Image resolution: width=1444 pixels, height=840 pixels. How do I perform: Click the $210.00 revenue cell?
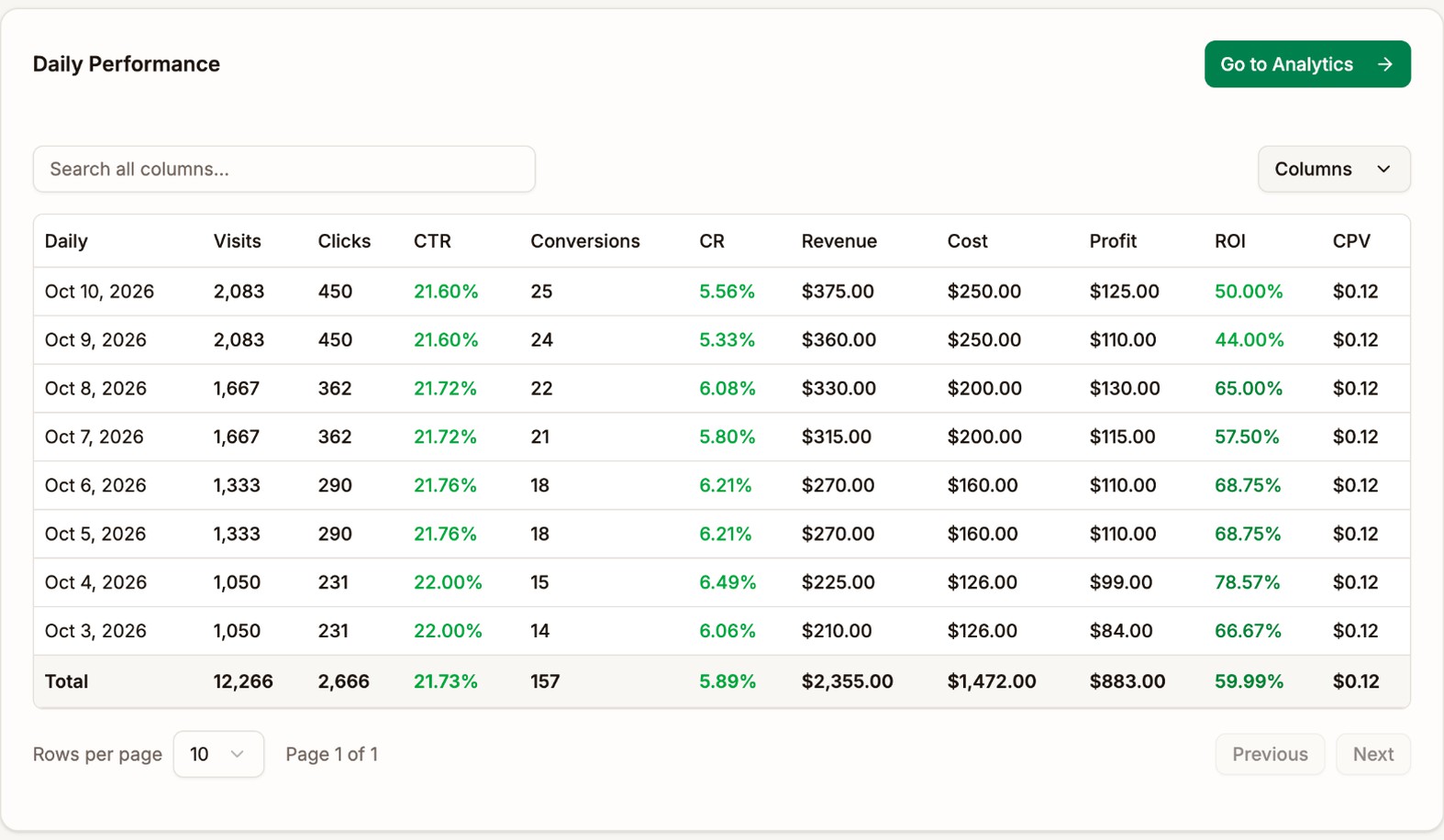[837, 632]
